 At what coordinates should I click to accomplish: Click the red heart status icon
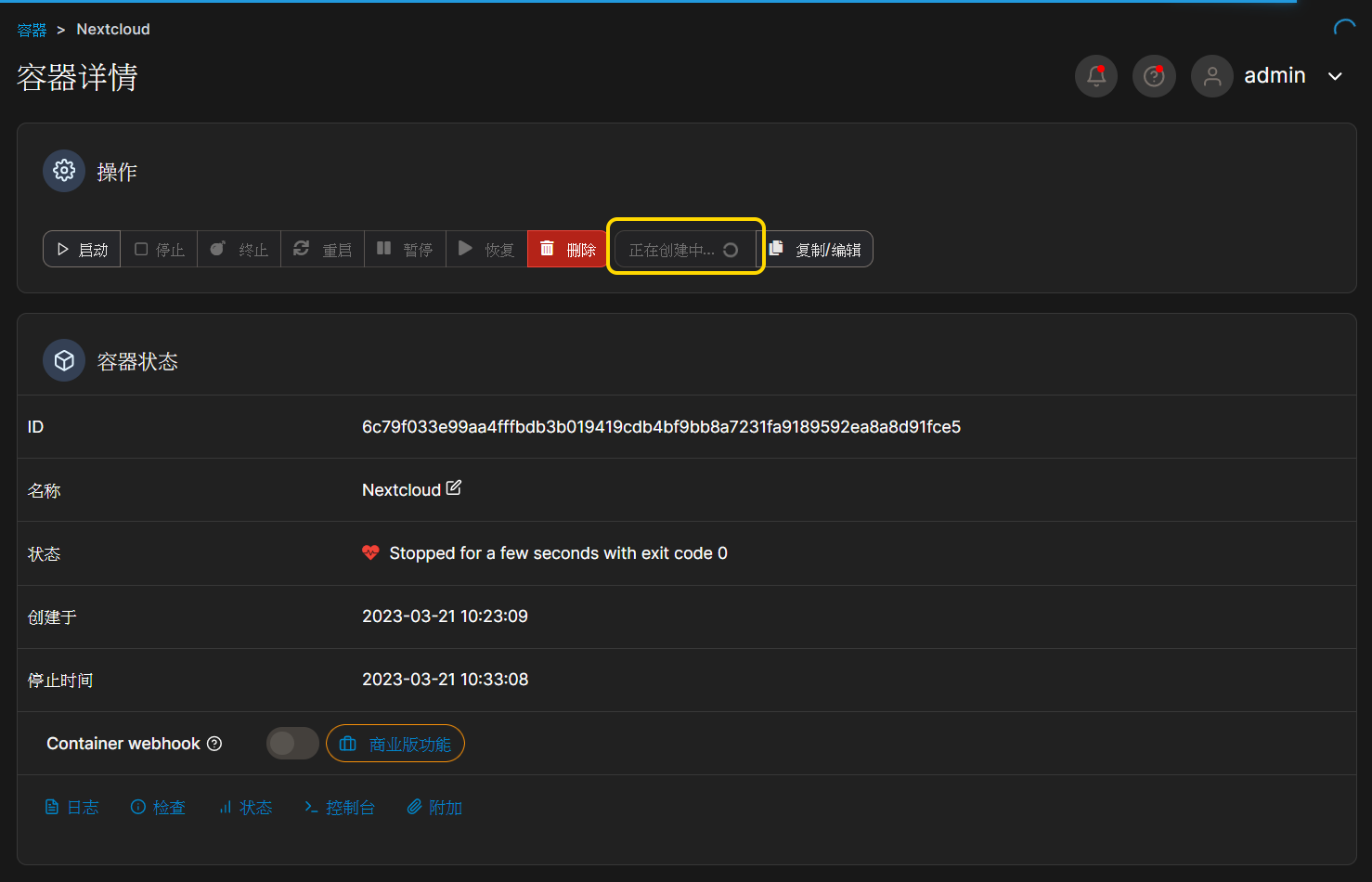(370, 552)
